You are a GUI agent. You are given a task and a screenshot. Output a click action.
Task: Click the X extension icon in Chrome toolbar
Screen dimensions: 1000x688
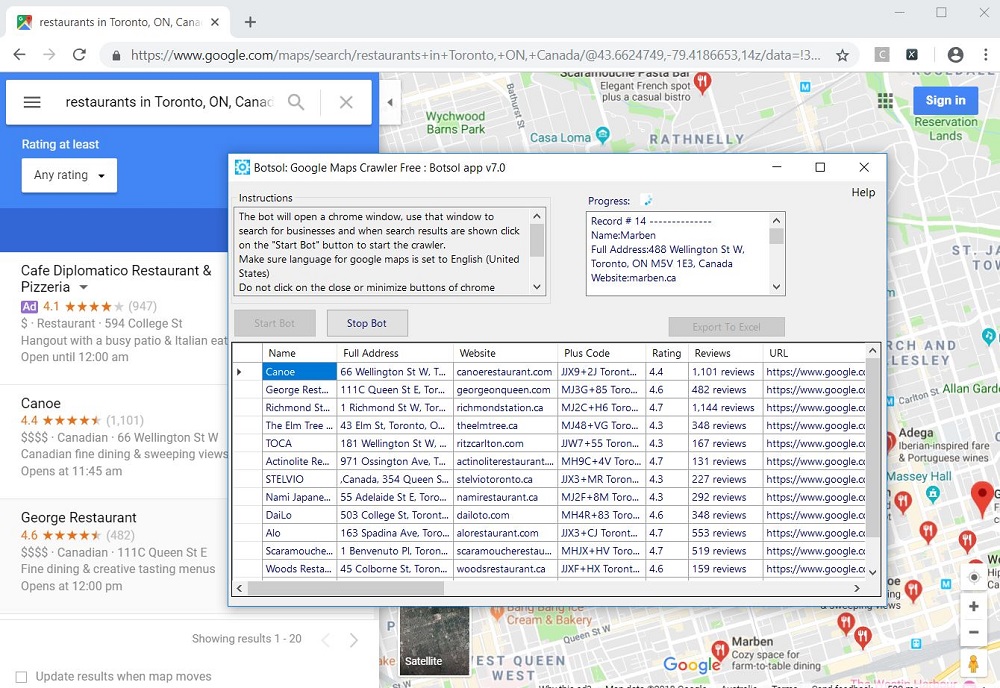[912, 55]
